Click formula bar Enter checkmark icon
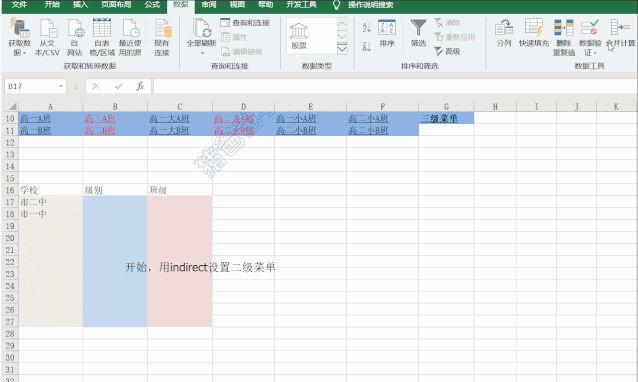Screen dimensions: 638x382 pos(118,86)
